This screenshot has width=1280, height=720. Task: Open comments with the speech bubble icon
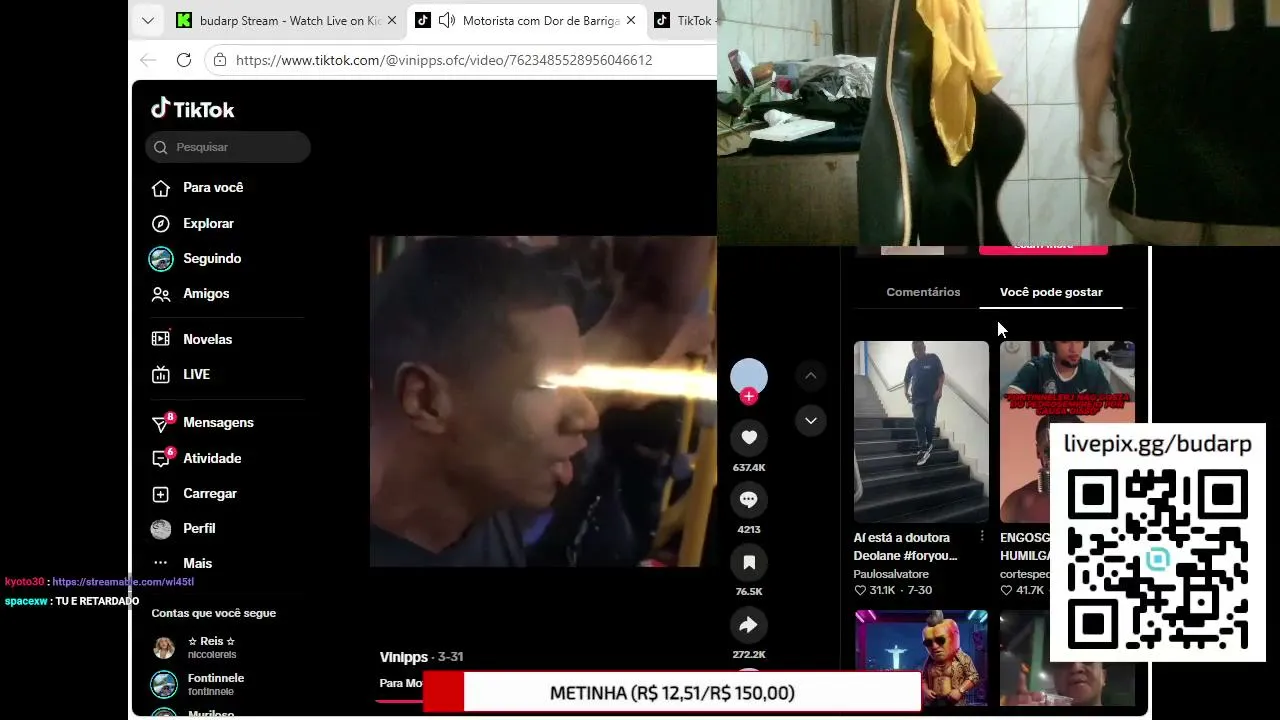coord(749,499)
